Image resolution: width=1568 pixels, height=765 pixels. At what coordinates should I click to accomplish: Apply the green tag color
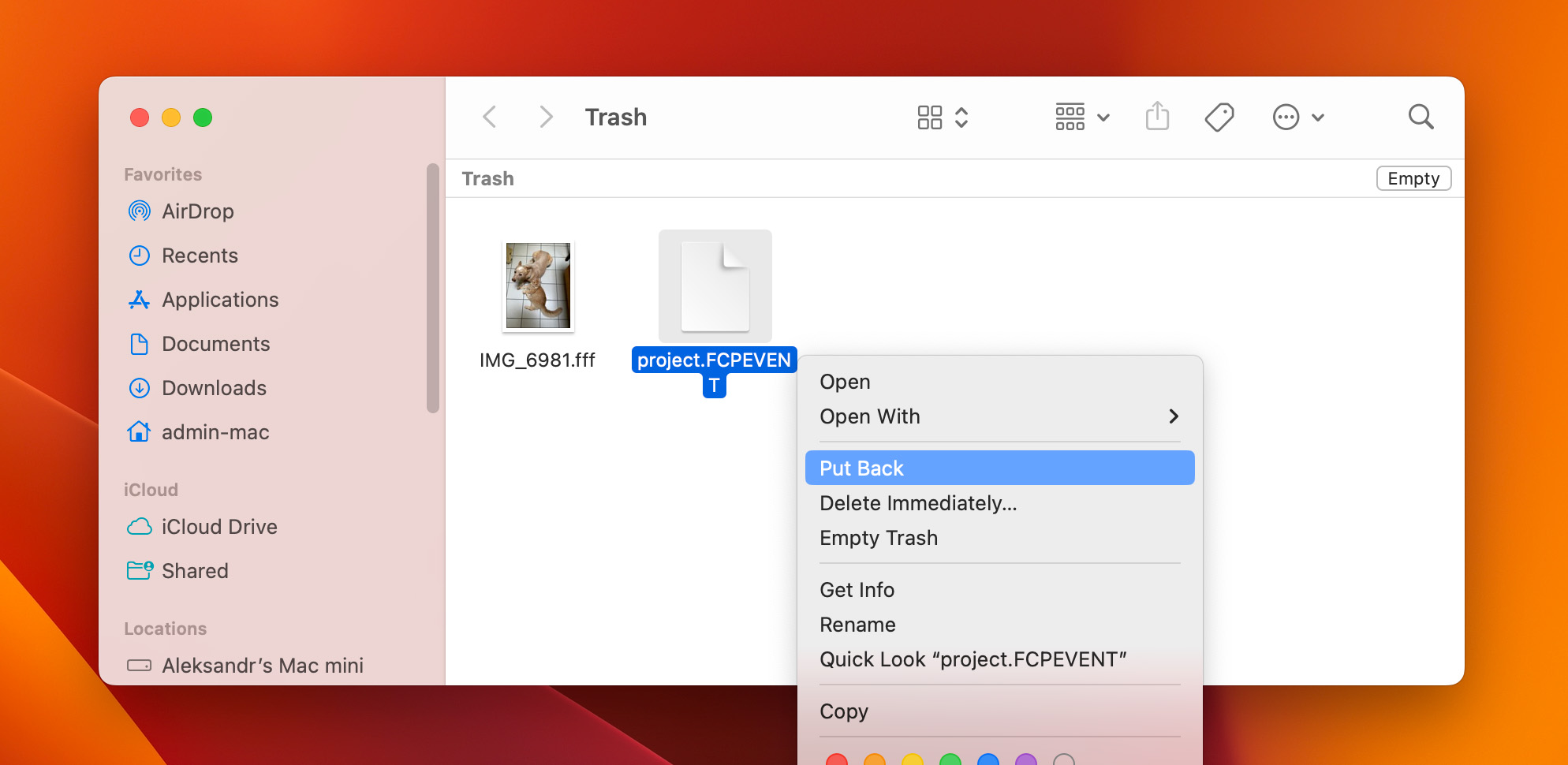tap(950, 760)
